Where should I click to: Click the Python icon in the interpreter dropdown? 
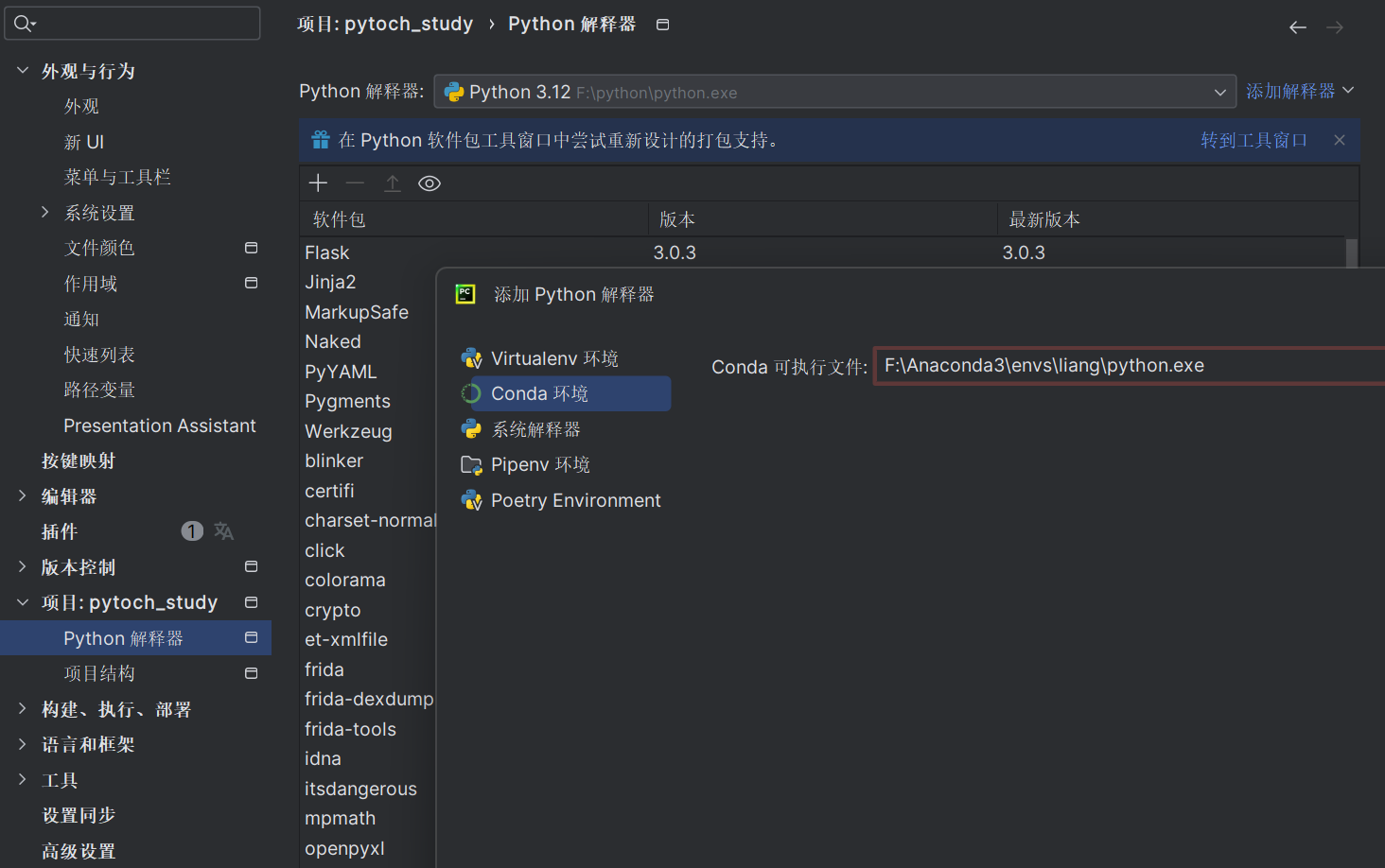(x=454, y=92)
